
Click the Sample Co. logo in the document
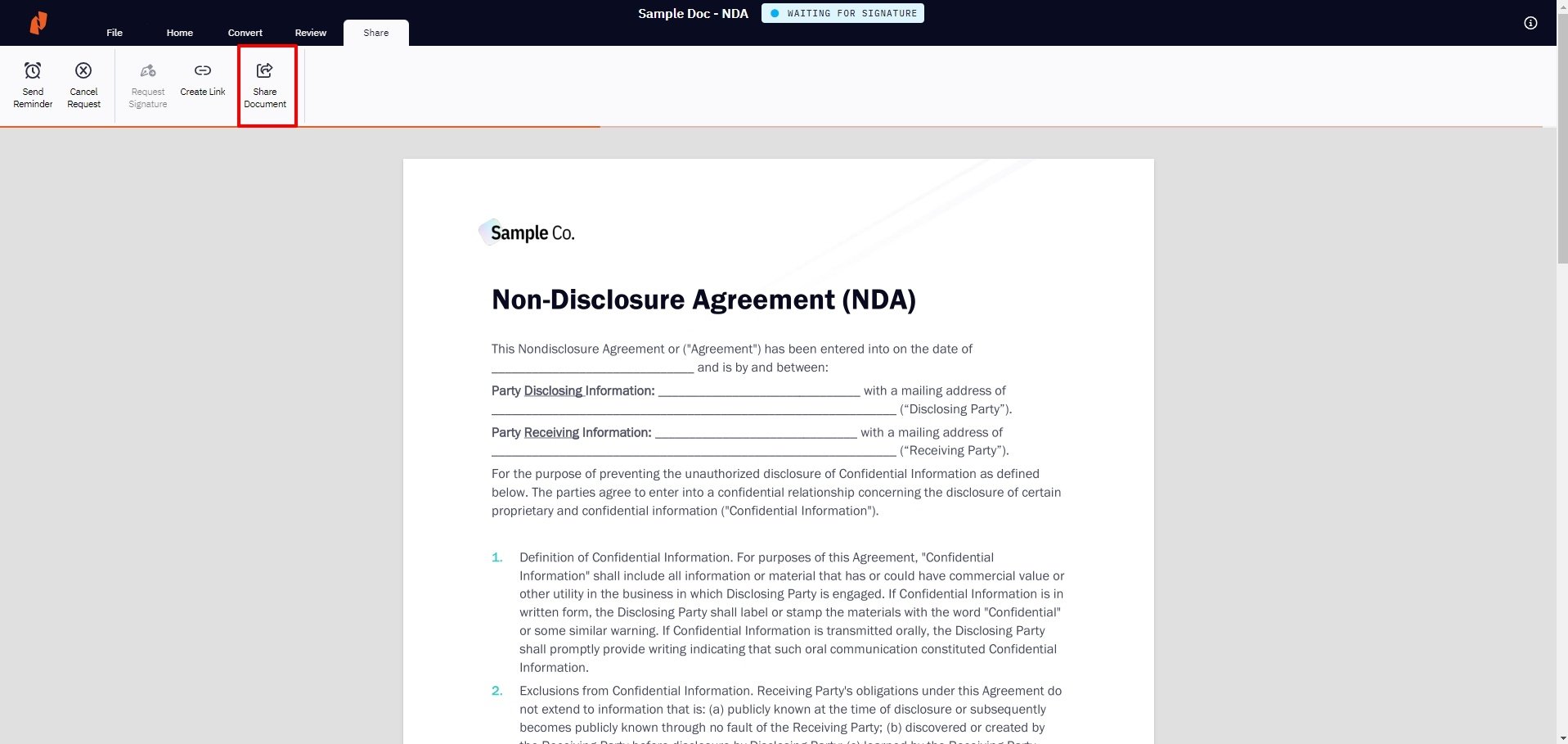tap(527, 232)
